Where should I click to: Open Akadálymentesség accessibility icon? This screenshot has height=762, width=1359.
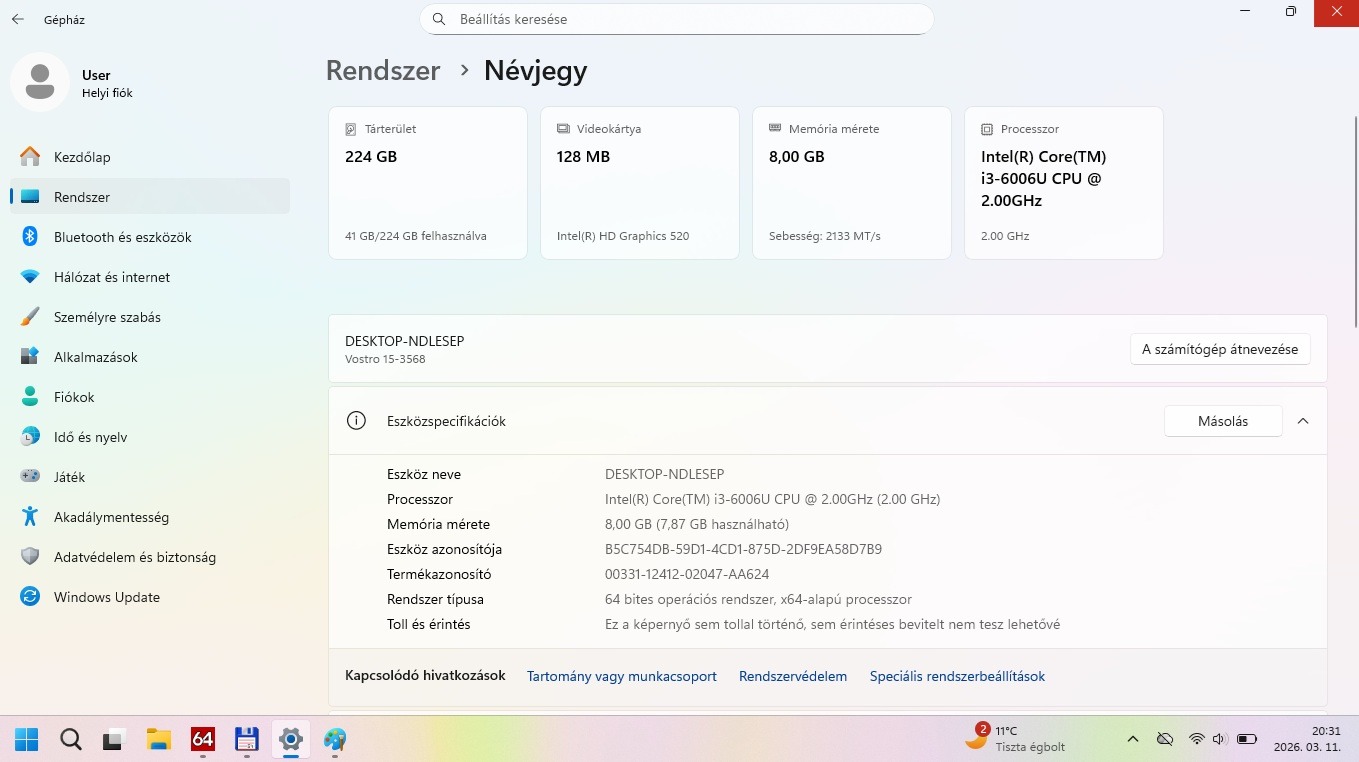coord(30,517)
